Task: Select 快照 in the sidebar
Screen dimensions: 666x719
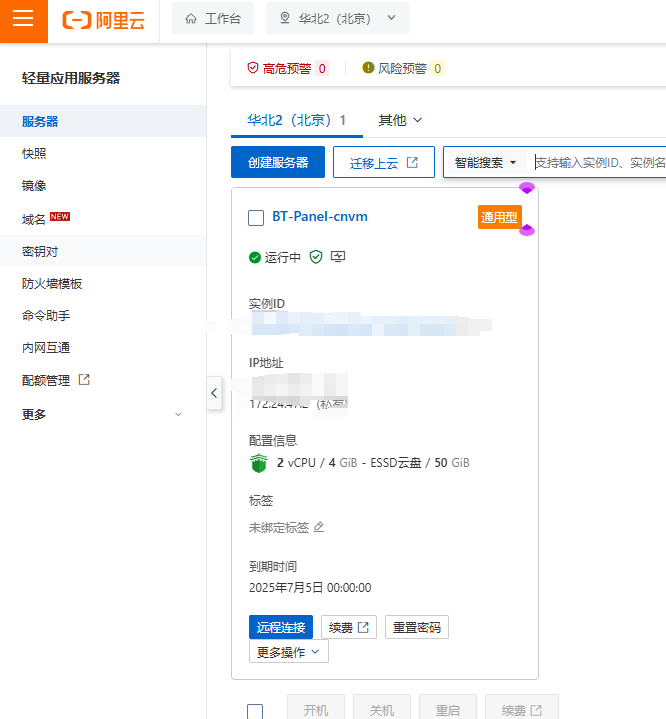Action: pos(103,154)
